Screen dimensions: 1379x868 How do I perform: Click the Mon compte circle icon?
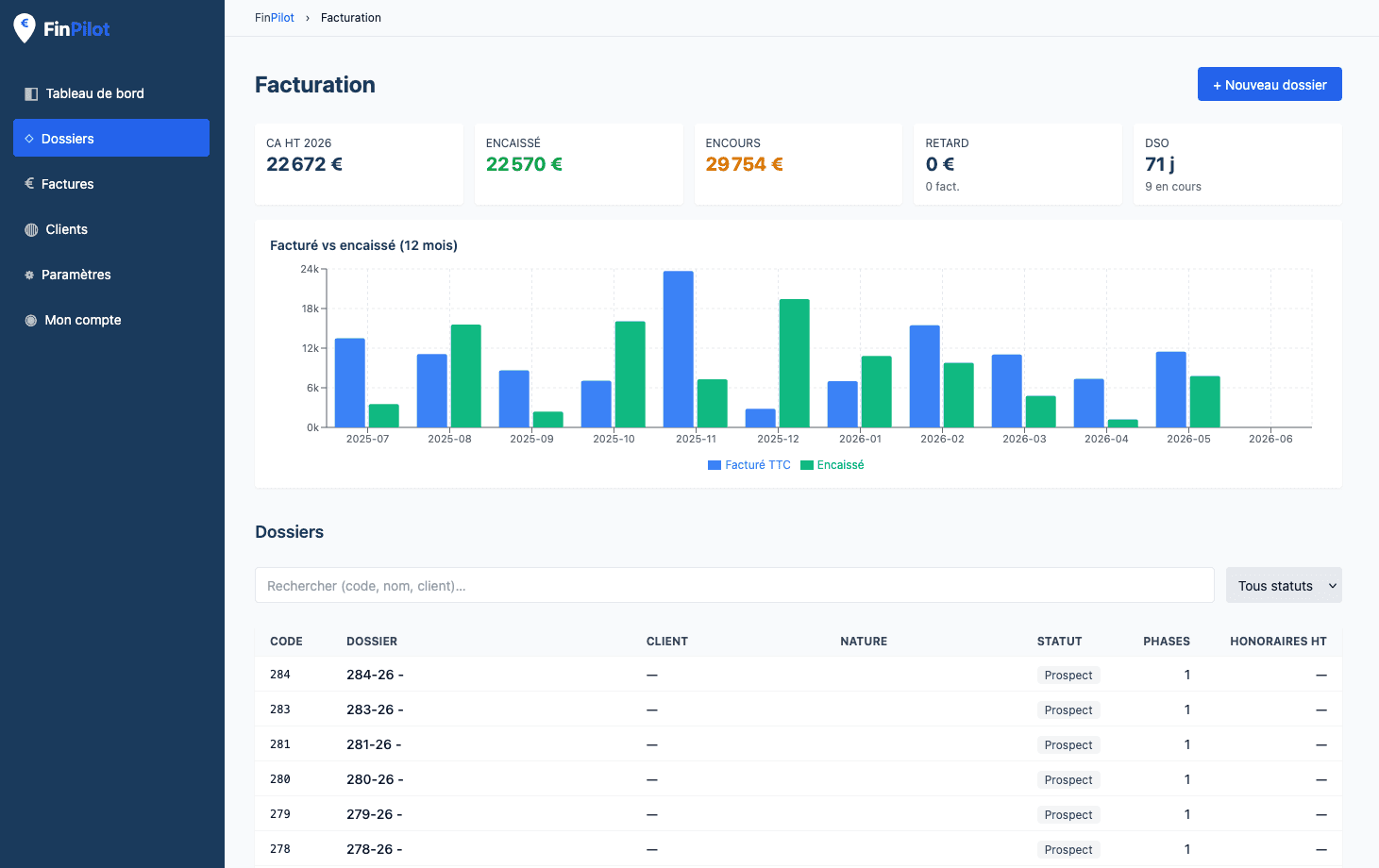tap(31, 320)
